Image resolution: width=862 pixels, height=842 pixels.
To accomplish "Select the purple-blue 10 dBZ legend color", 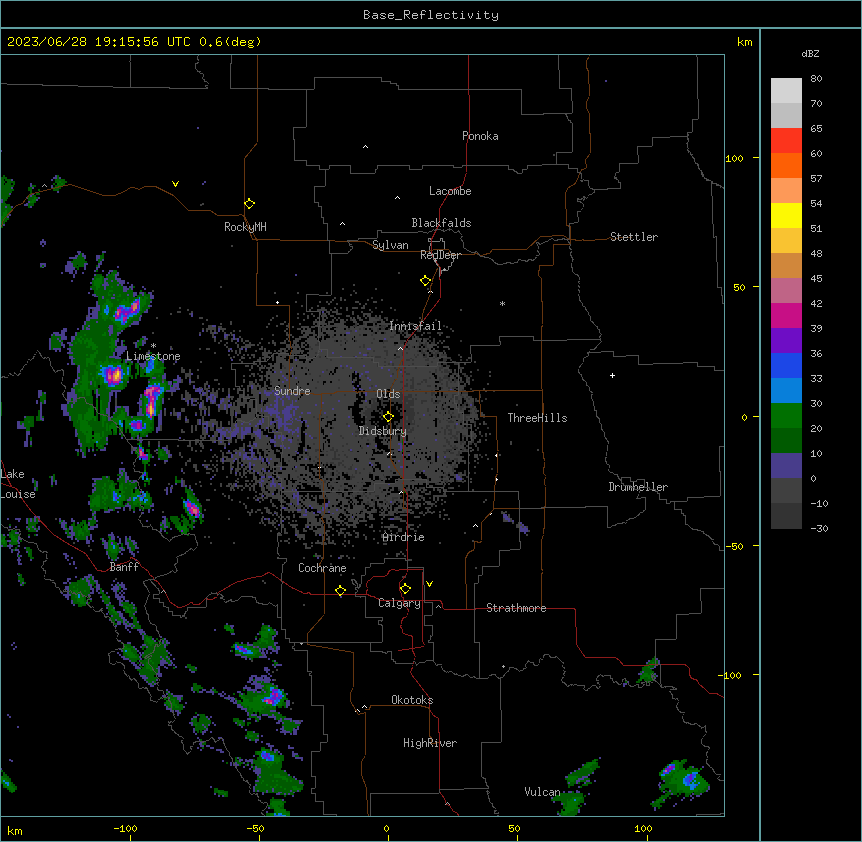I will (x=786, y=466).
